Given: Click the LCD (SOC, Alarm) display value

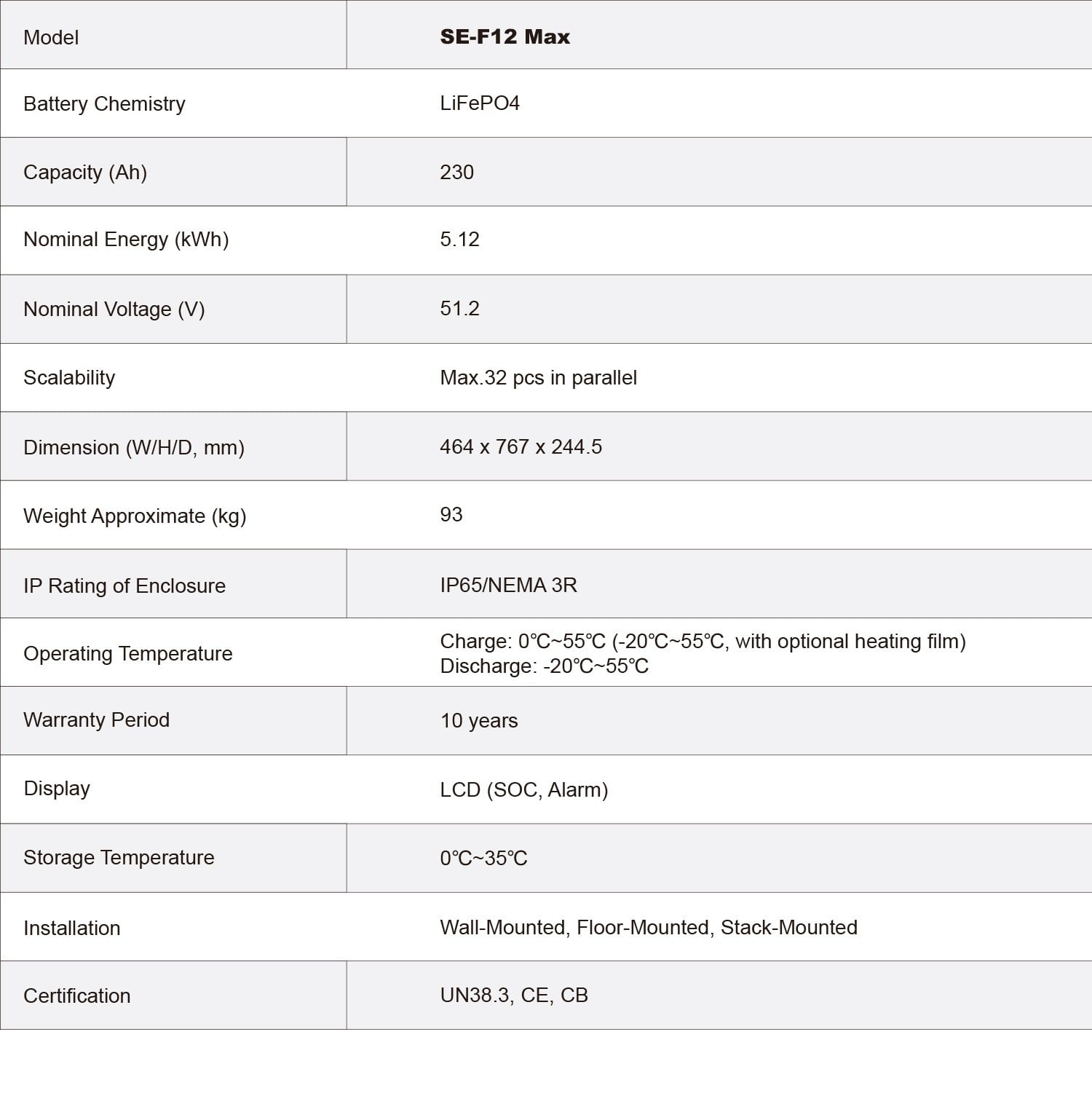Looking at the screenshot, I should [523, 790].
